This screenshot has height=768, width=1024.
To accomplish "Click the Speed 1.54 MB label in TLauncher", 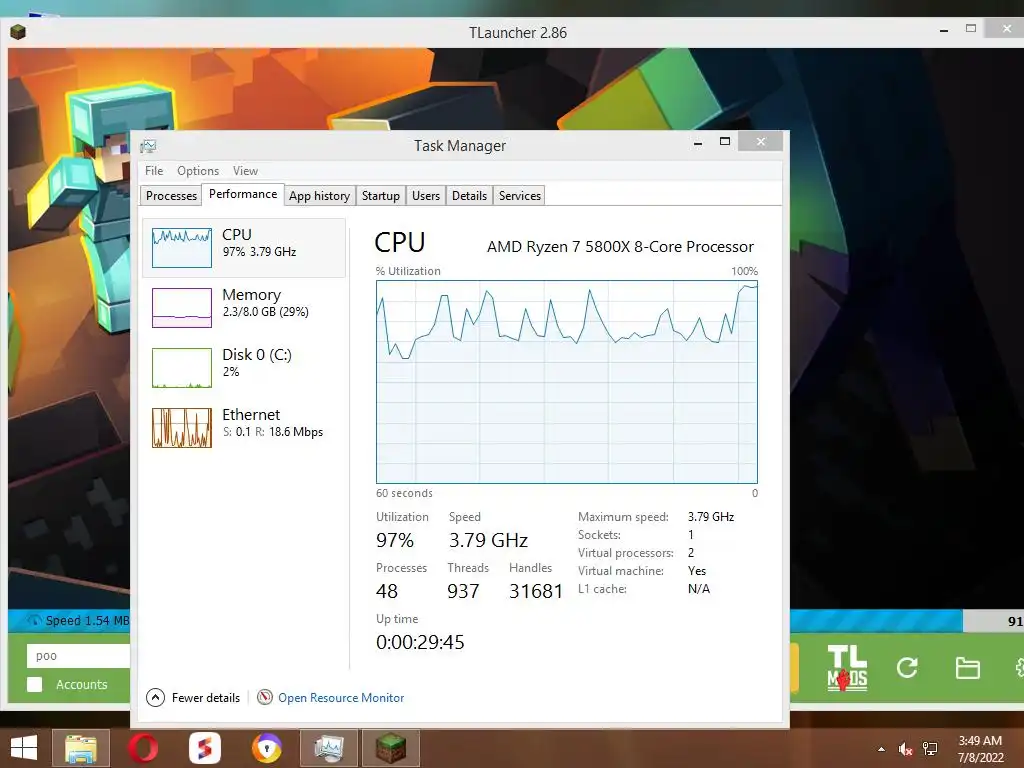I will (87, 620).
